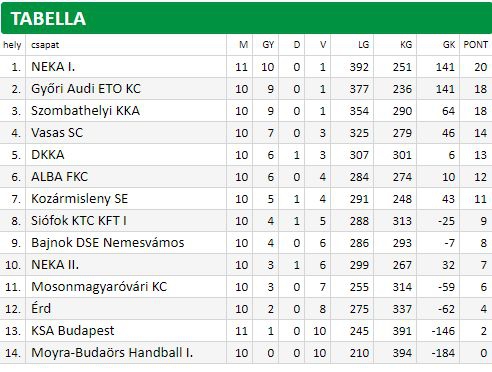
Task: Select Kozármisleny SE team
Action: tap(79, 199)
